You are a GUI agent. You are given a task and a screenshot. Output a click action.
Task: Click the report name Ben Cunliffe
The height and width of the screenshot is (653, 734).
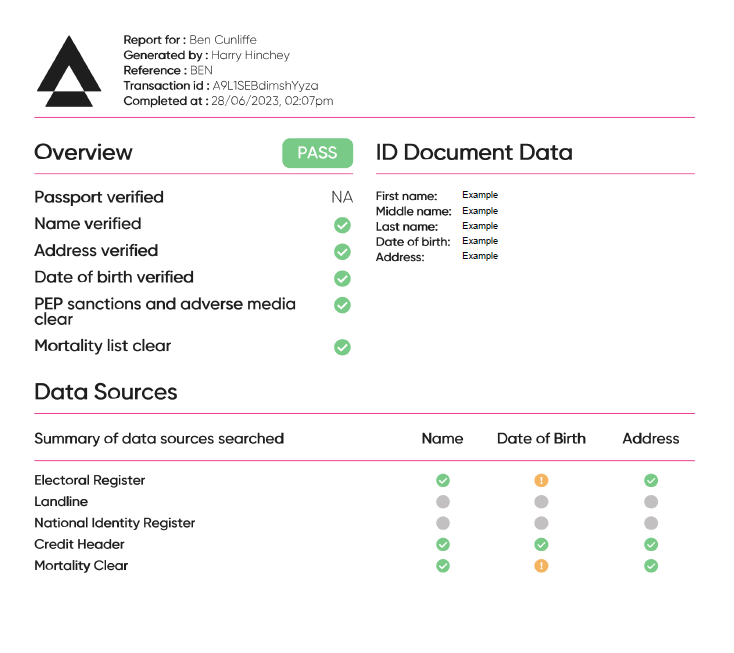pos(223,40)
